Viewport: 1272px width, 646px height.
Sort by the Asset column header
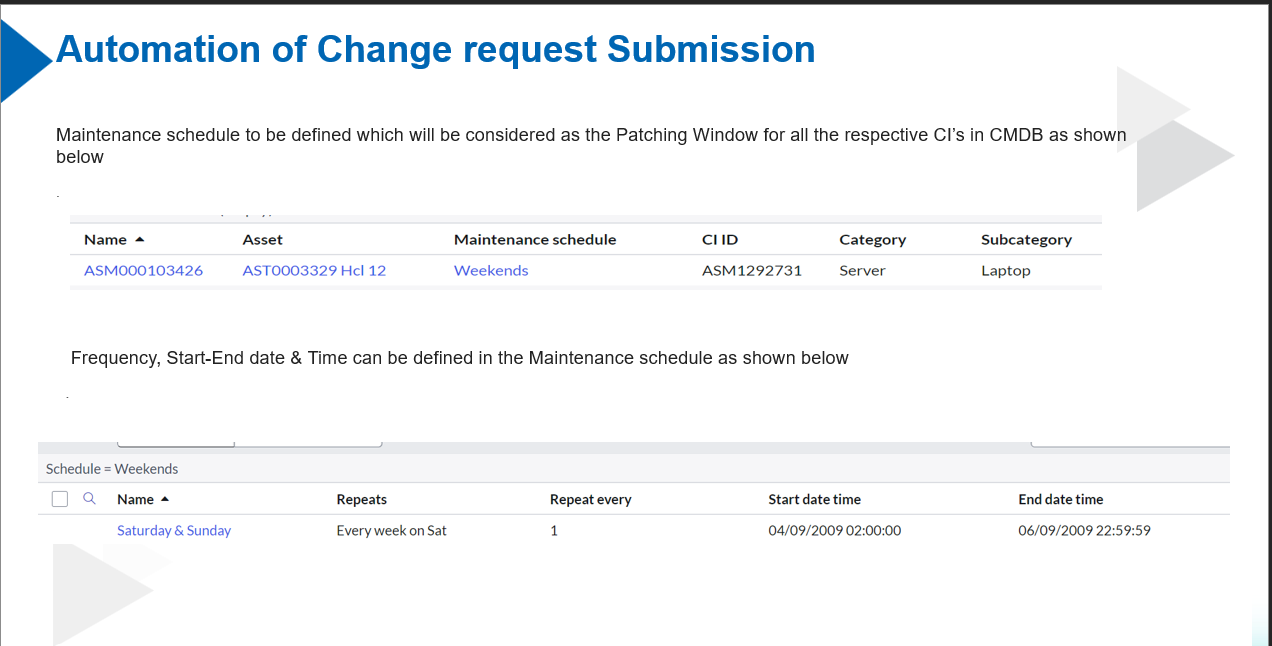tap(262, 240)
